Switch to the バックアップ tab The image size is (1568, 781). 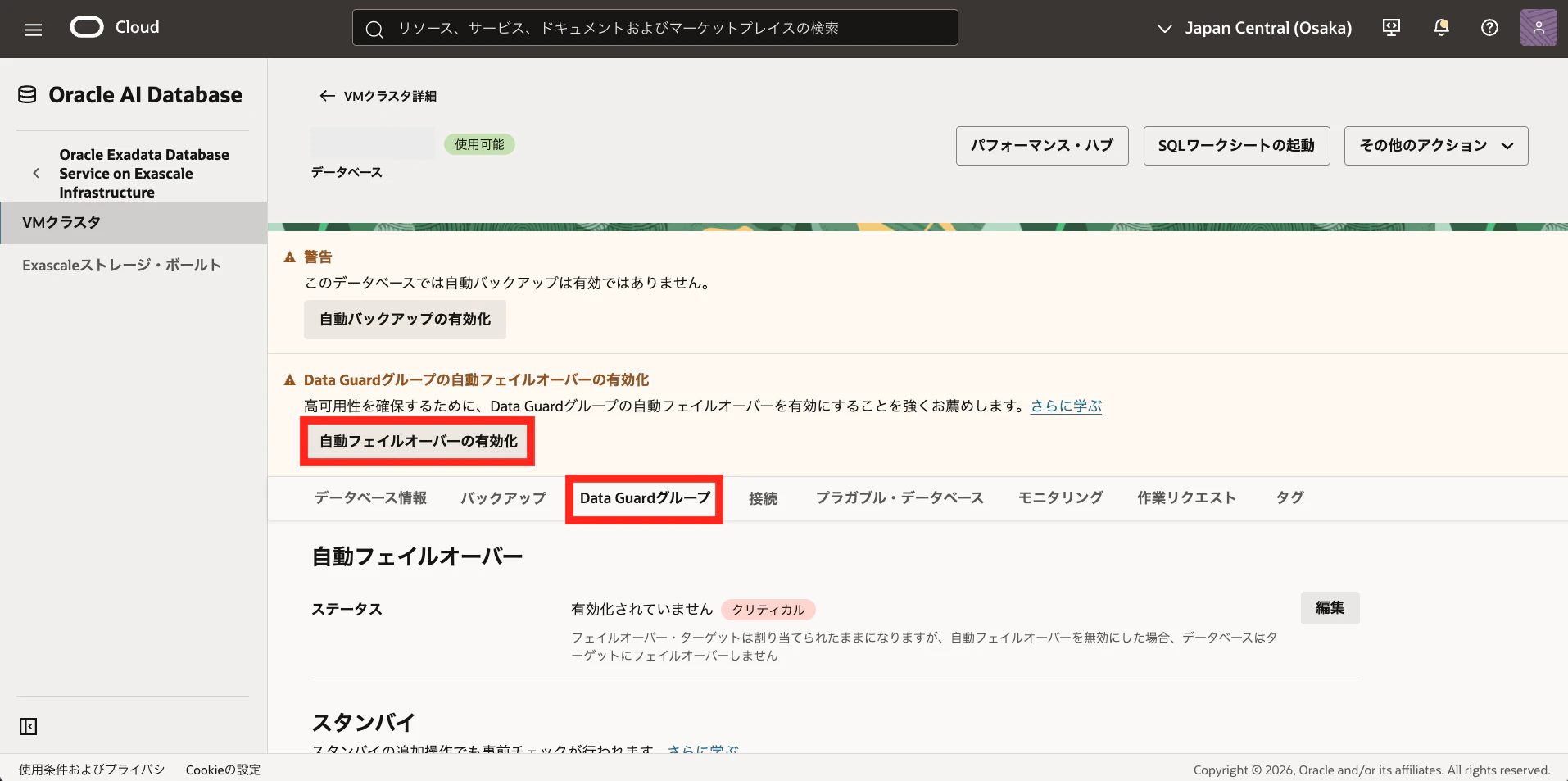[503, 498]
